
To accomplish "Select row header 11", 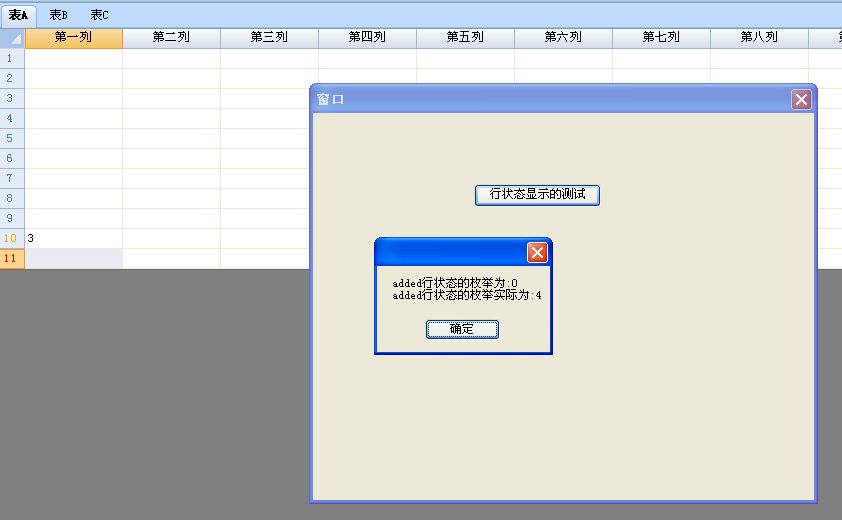I will coord(12,258).
